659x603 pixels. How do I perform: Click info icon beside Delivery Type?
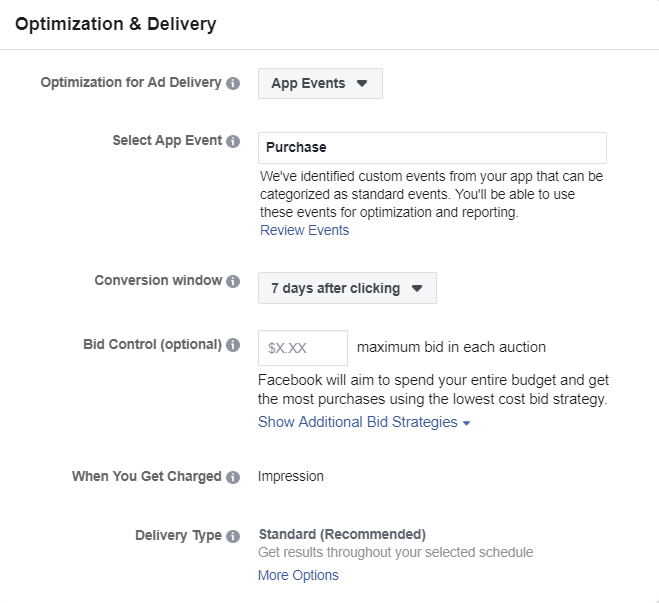[x=233, y=536]
